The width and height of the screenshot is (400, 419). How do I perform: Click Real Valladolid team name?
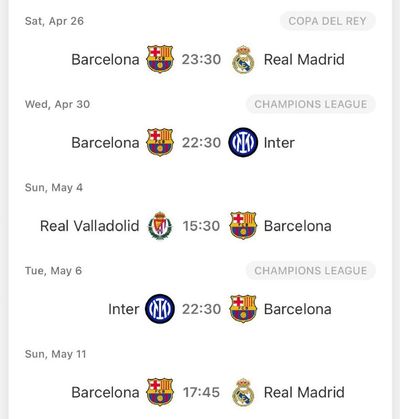(90, 226)
